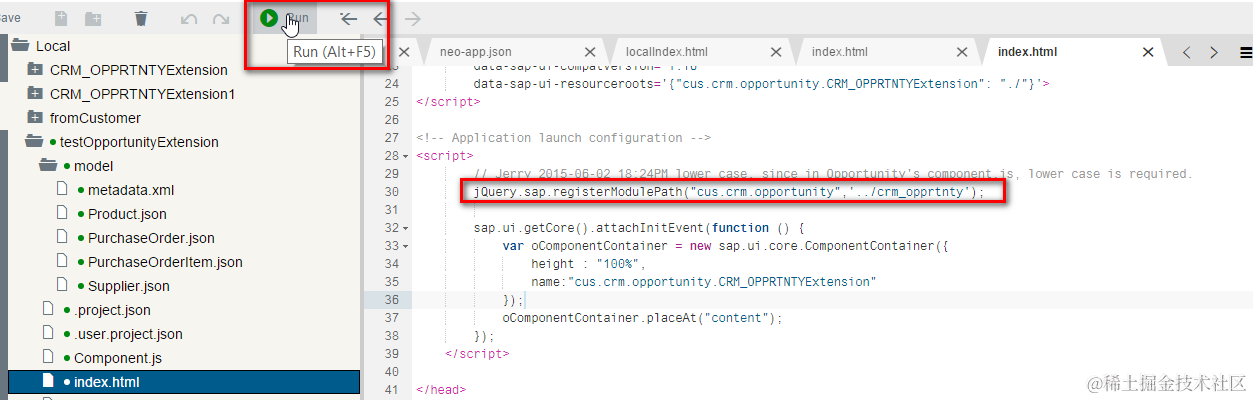Open Component.js in the file tree
This screenshot has width=1253, height=400.
pyautogui.click(x=118, y=358)
